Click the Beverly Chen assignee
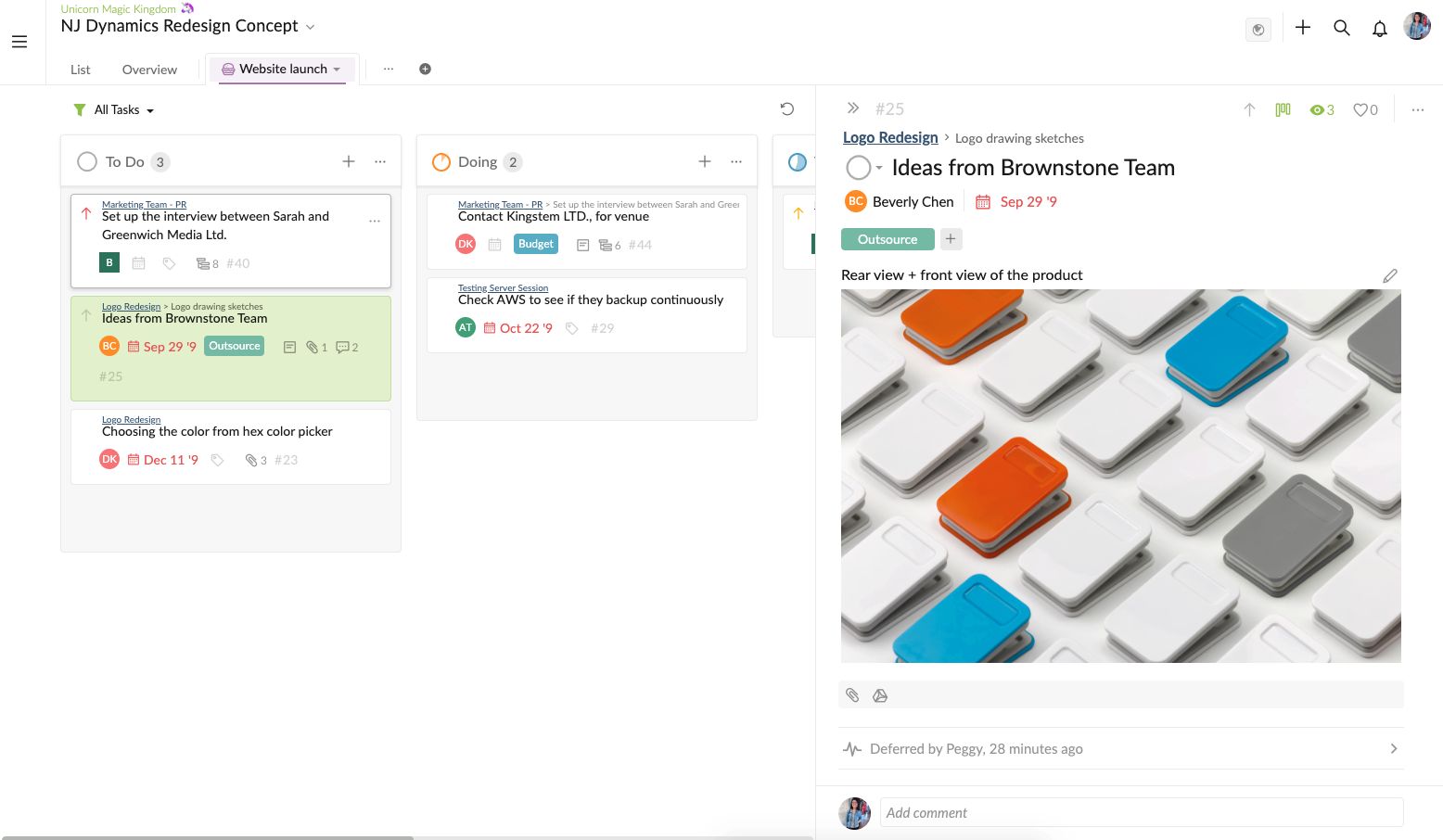The width and height of the screenshot is (1443, 840). tap(900, 201)
